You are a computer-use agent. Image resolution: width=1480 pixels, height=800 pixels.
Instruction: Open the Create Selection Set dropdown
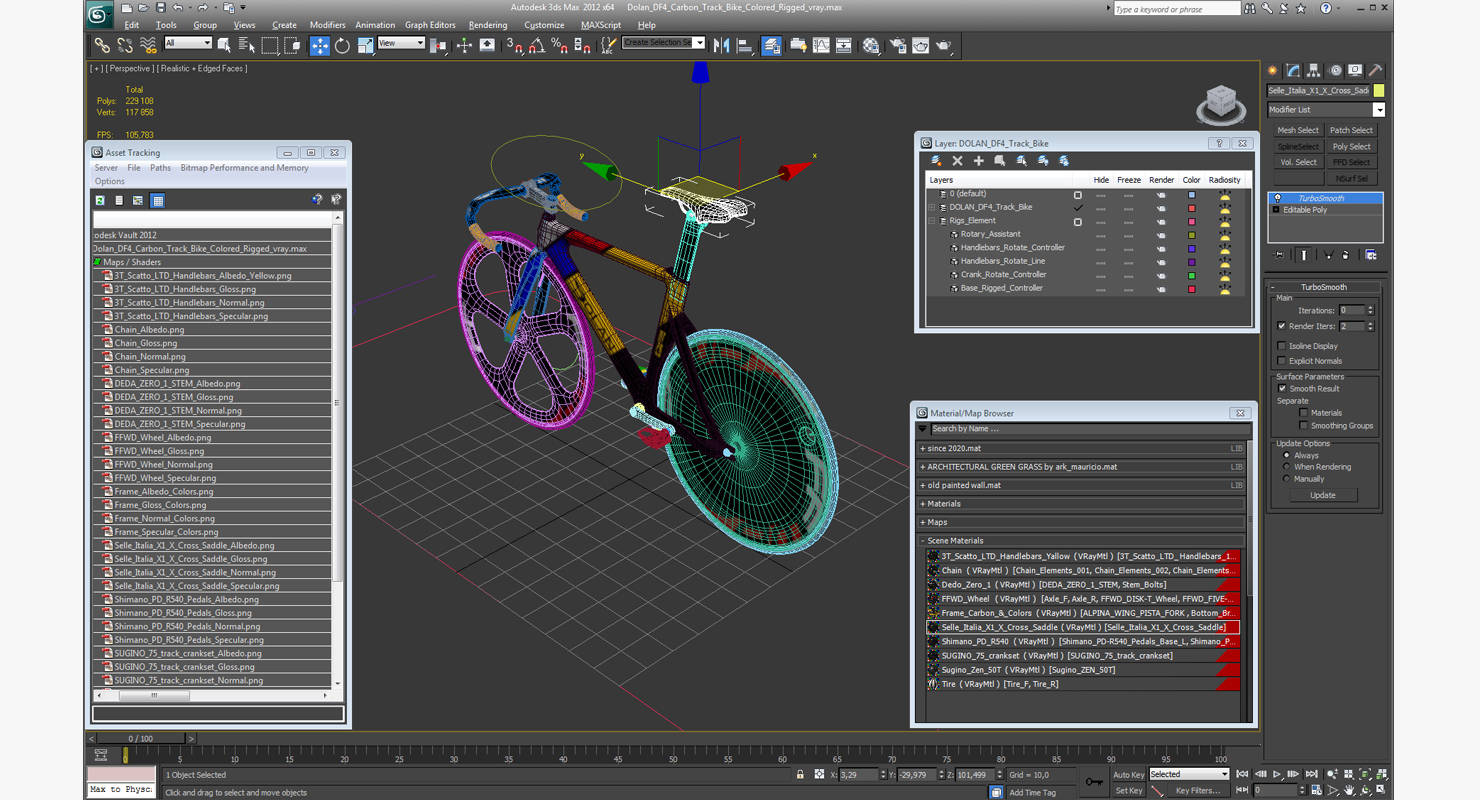pyautogui.click(x=664, y=43)
